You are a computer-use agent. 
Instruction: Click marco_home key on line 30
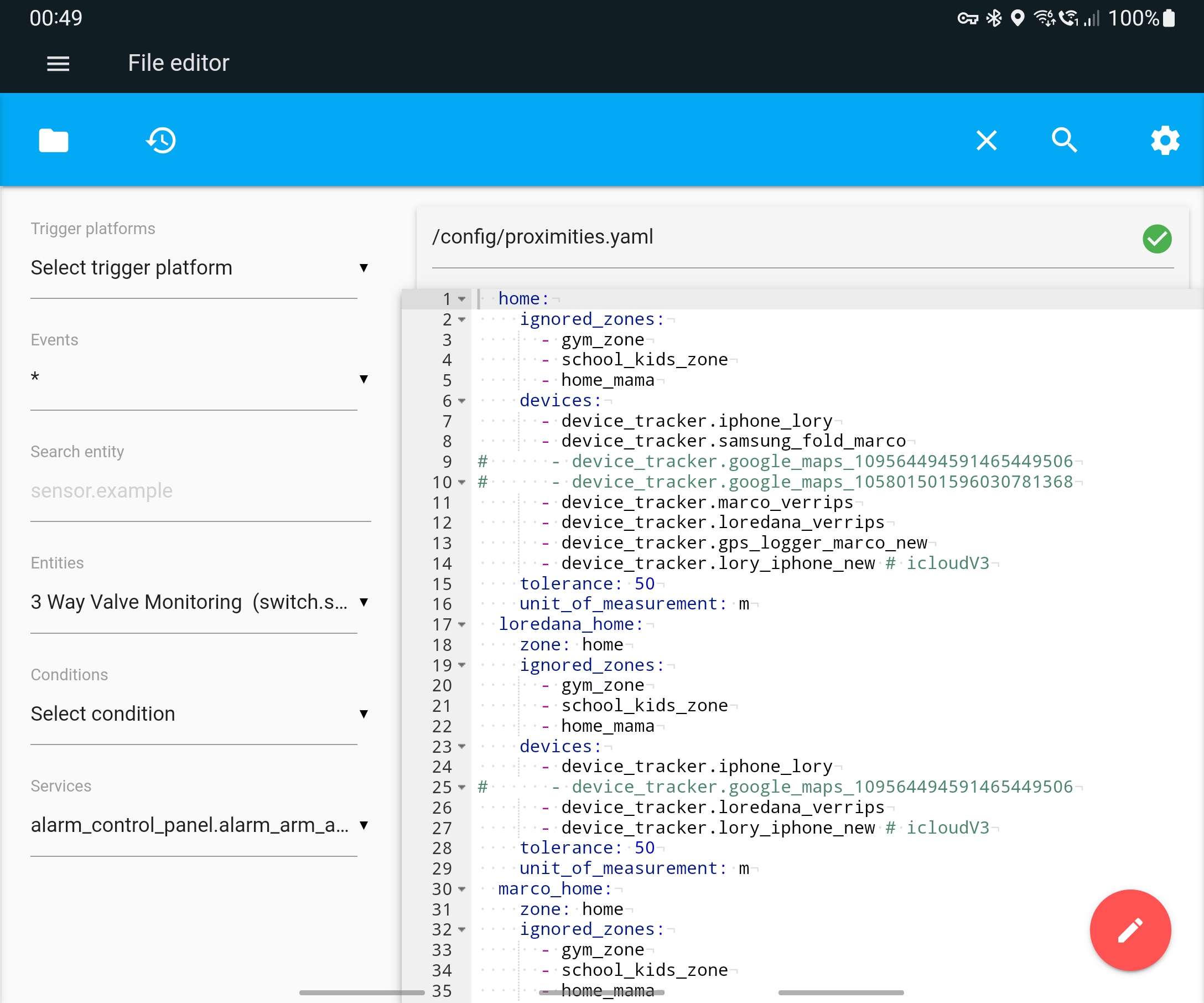555,889
